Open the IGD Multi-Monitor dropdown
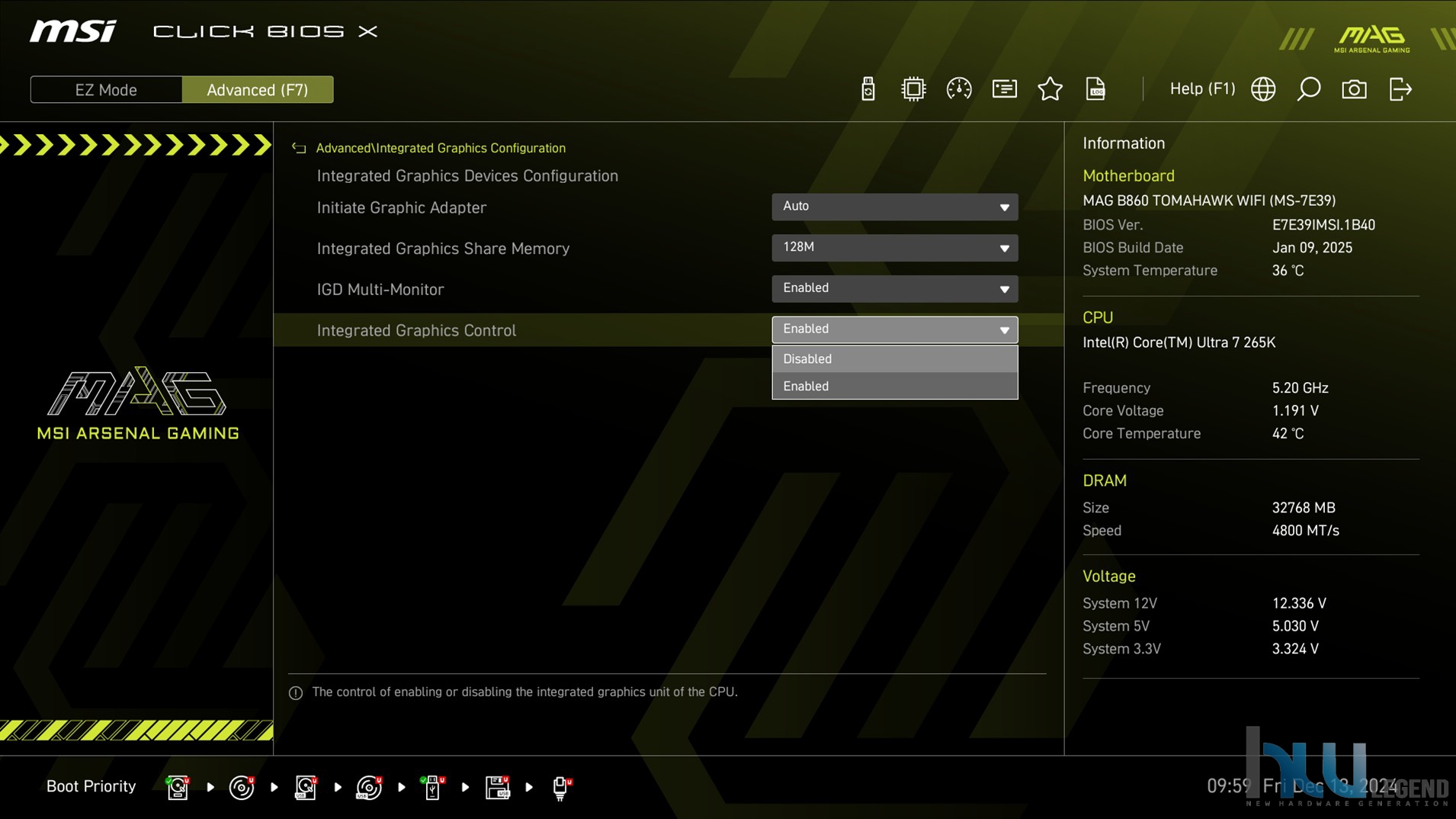The height and width of the screenshot is (819, 1456). pyautogui.click(x=894, y=288)
